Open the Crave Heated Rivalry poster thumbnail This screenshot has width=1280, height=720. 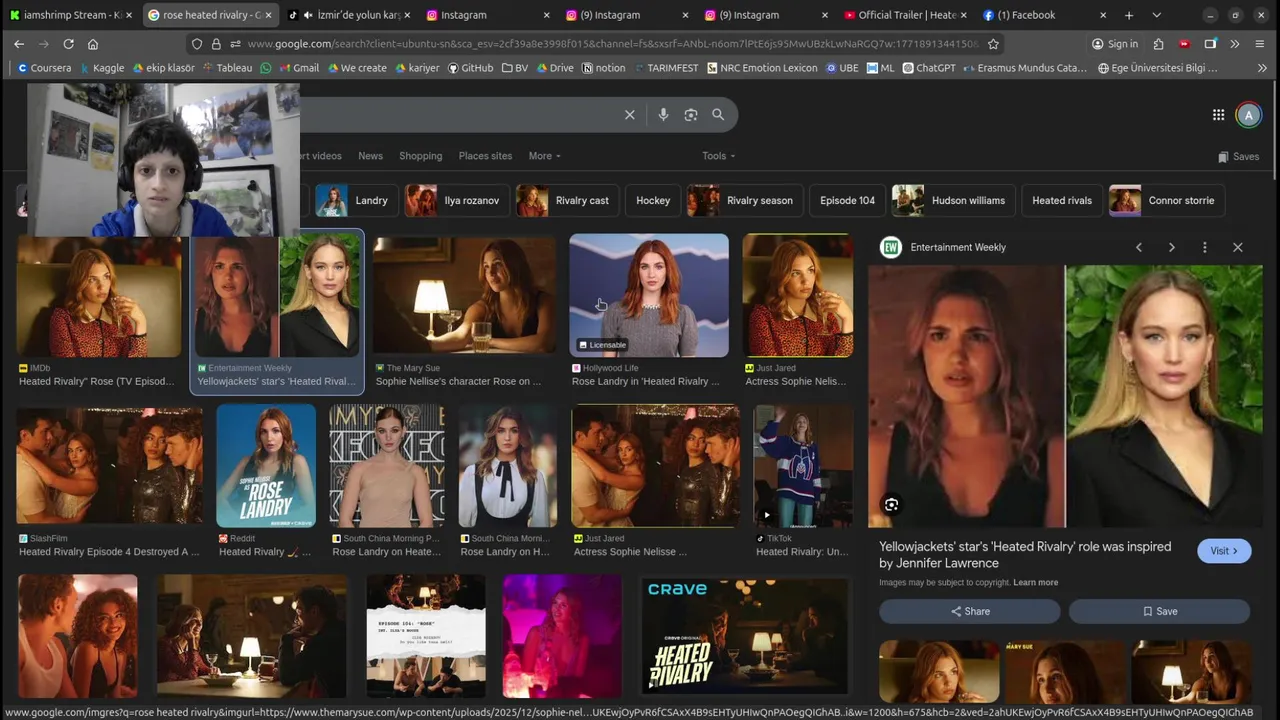[744, 636]
